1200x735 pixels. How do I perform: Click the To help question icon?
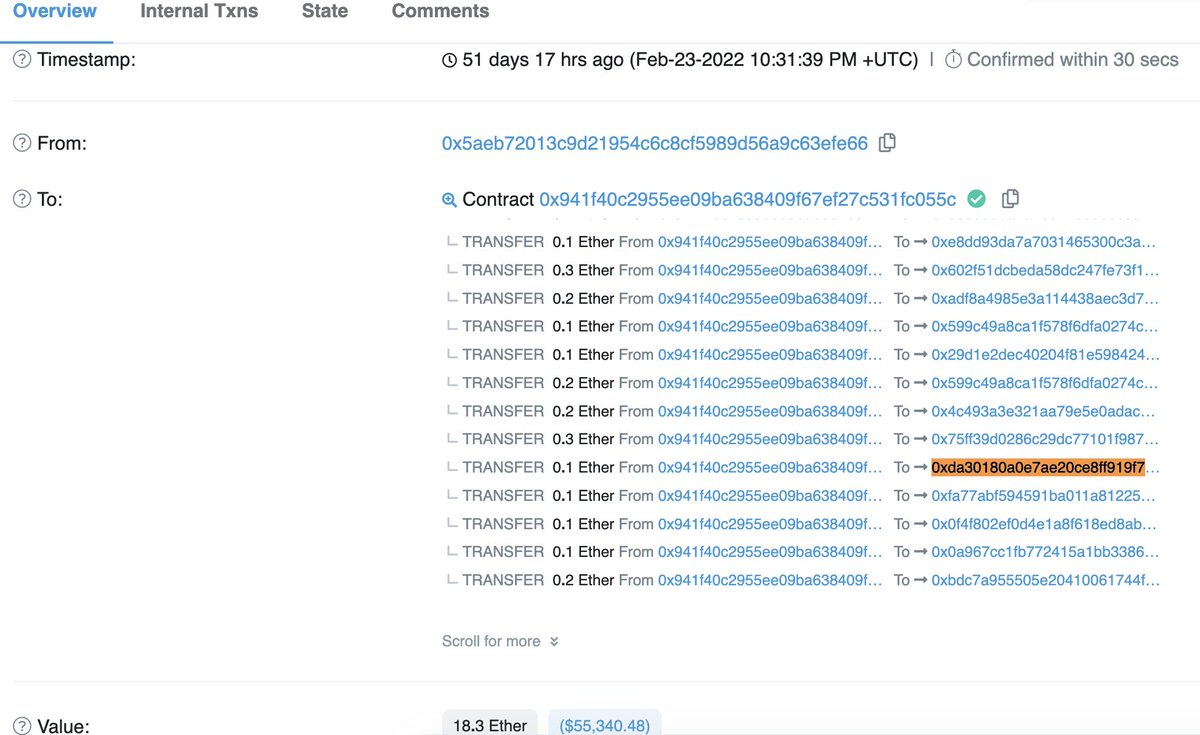click(x=22, y=200)
